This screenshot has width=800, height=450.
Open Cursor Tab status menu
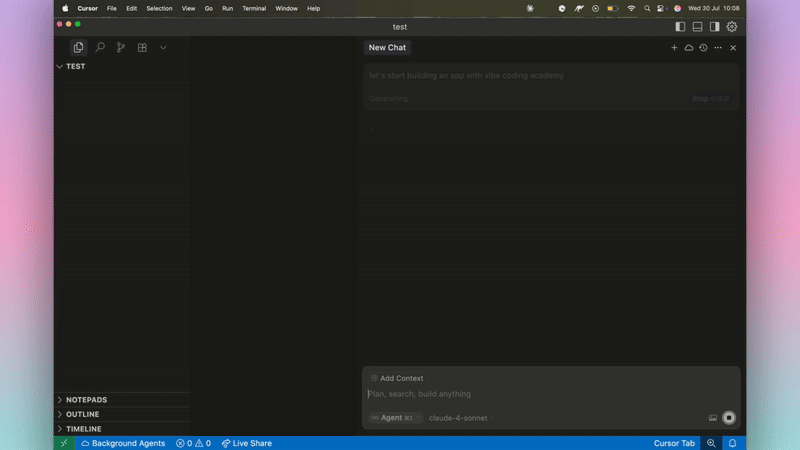coord(674,443)
